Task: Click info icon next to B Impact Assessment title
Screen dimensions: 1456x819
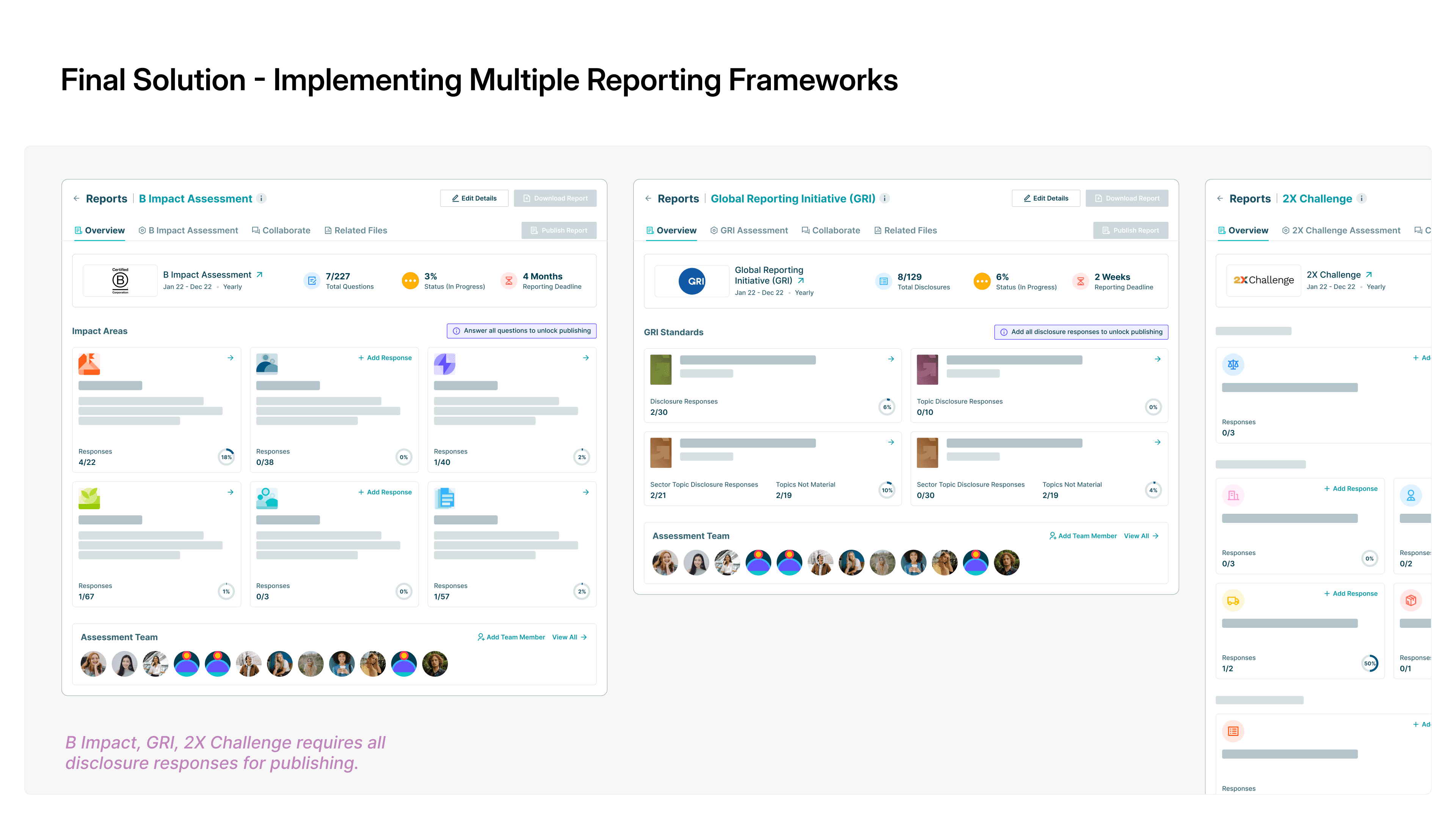Action: pos(261,198)
